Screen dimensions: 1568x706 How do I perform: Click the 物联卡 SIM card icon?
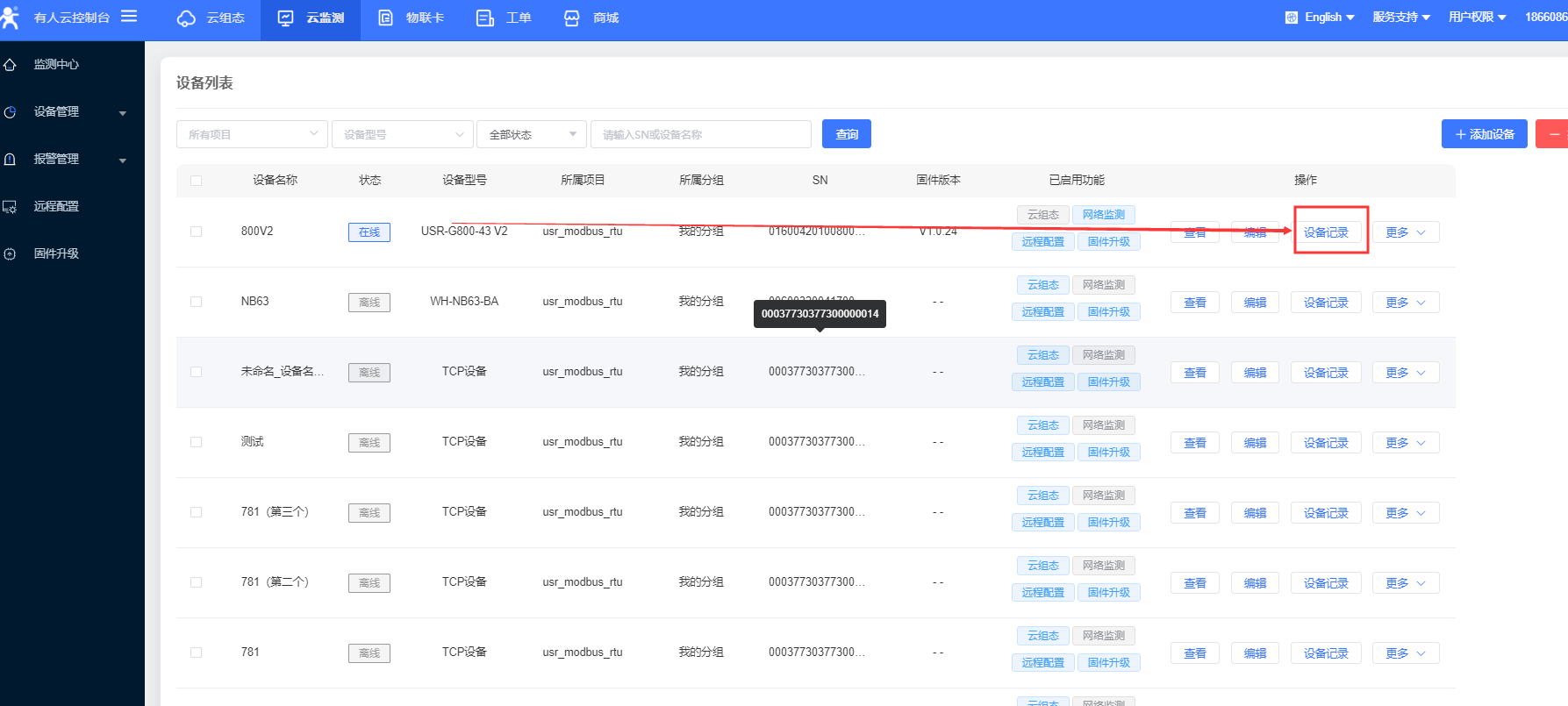tap(385, 18)
